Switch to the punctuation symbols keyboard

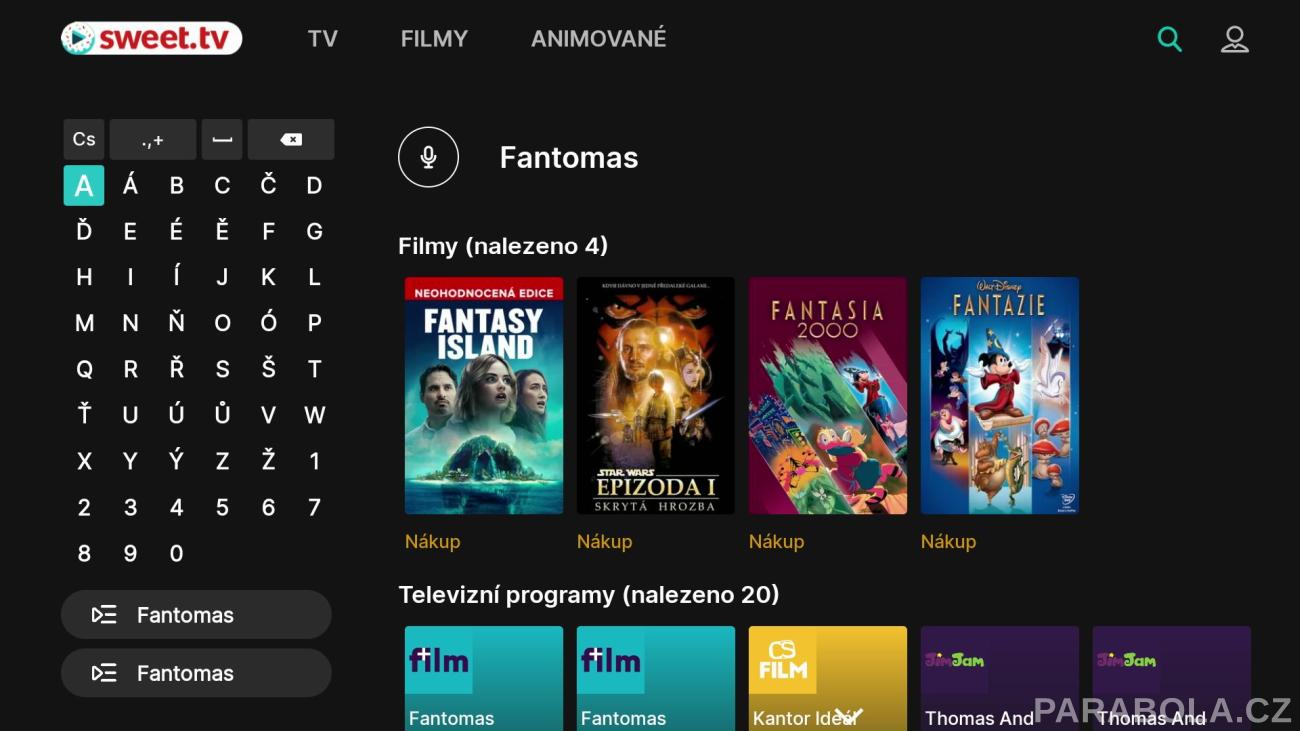click(x=153, y=140)
